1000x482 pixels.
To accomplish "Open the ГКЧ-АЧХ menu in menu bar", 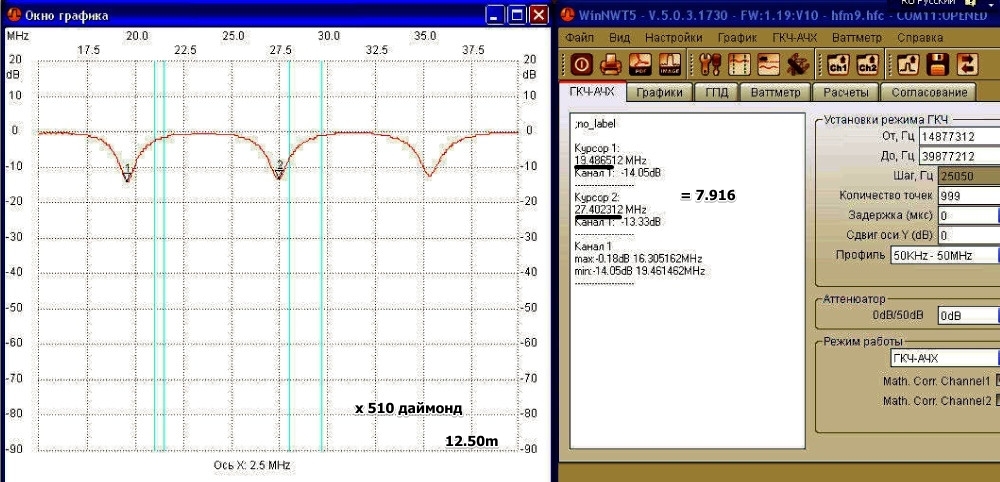I will coord(794,38).
